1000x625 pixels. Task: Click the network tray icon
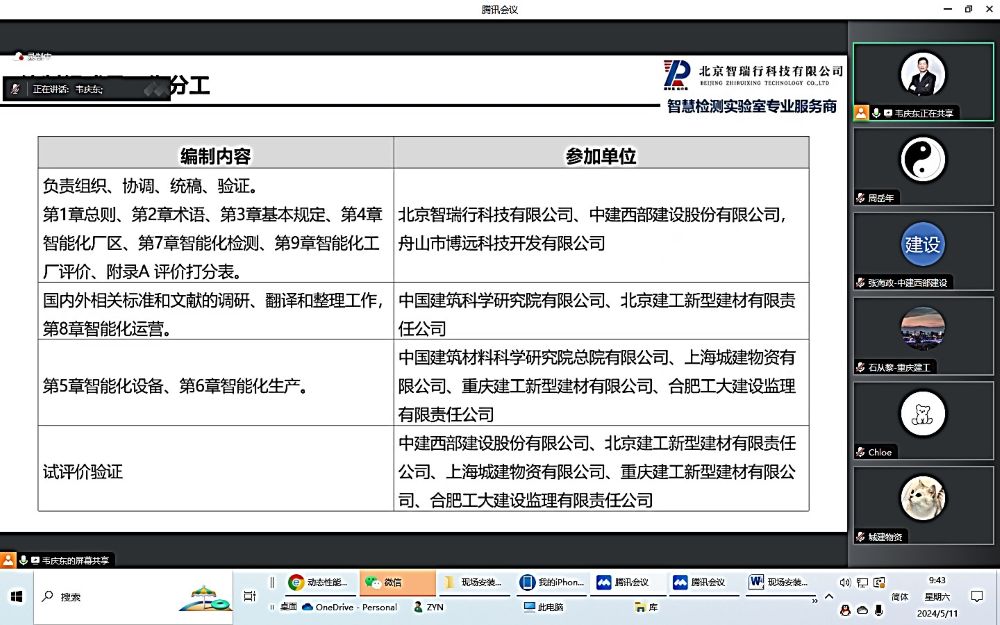click(x=862, y=582)
